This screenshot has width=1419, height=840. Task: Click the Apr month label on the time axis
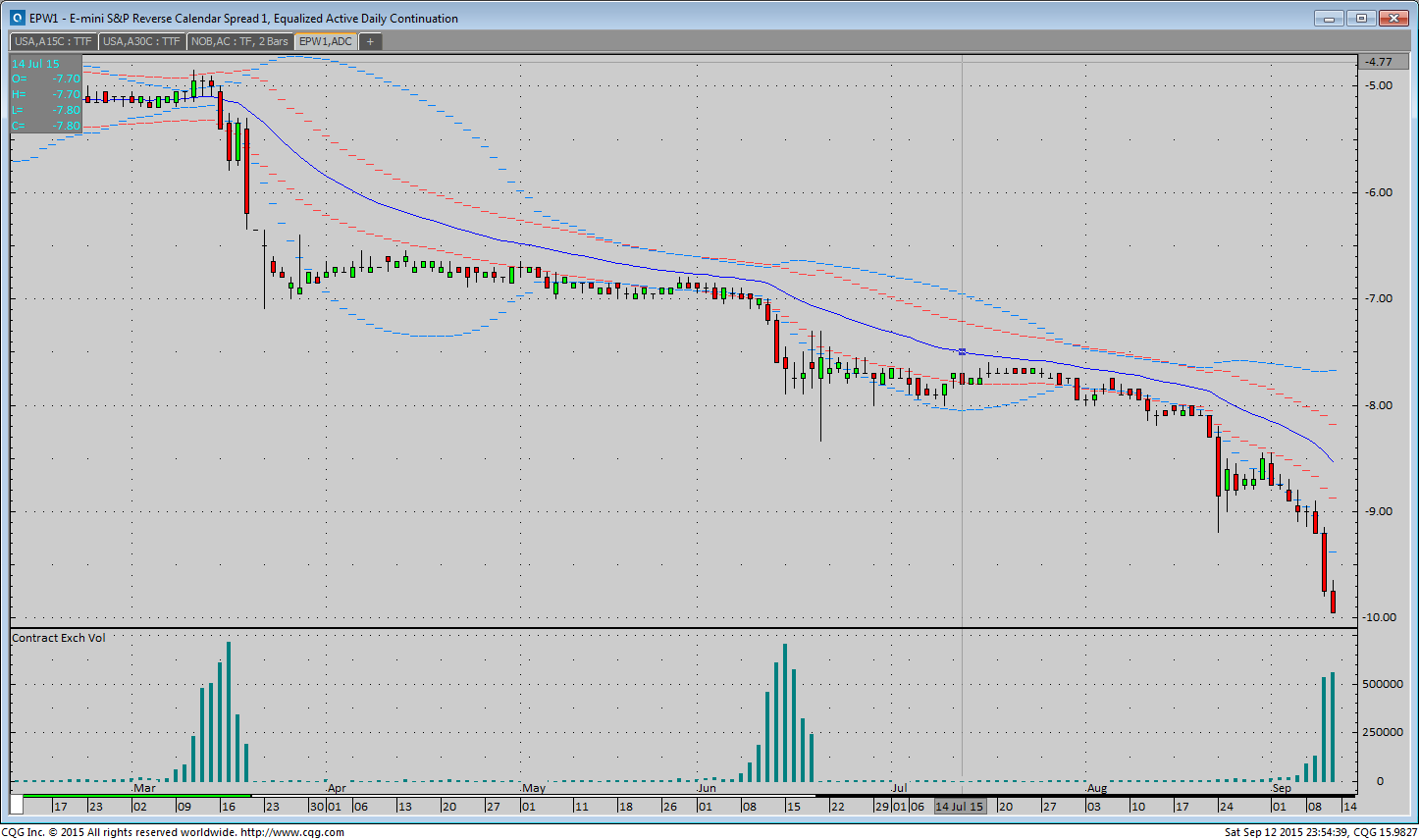[x=337, y=788]
